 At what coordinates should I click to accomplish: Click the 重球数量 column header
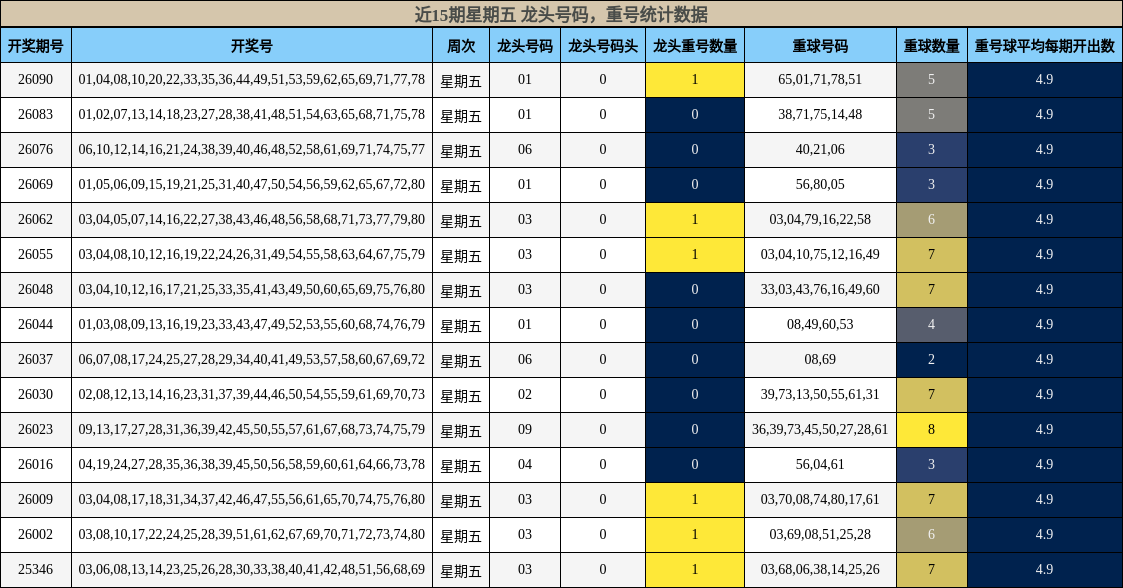coord(931,44)
